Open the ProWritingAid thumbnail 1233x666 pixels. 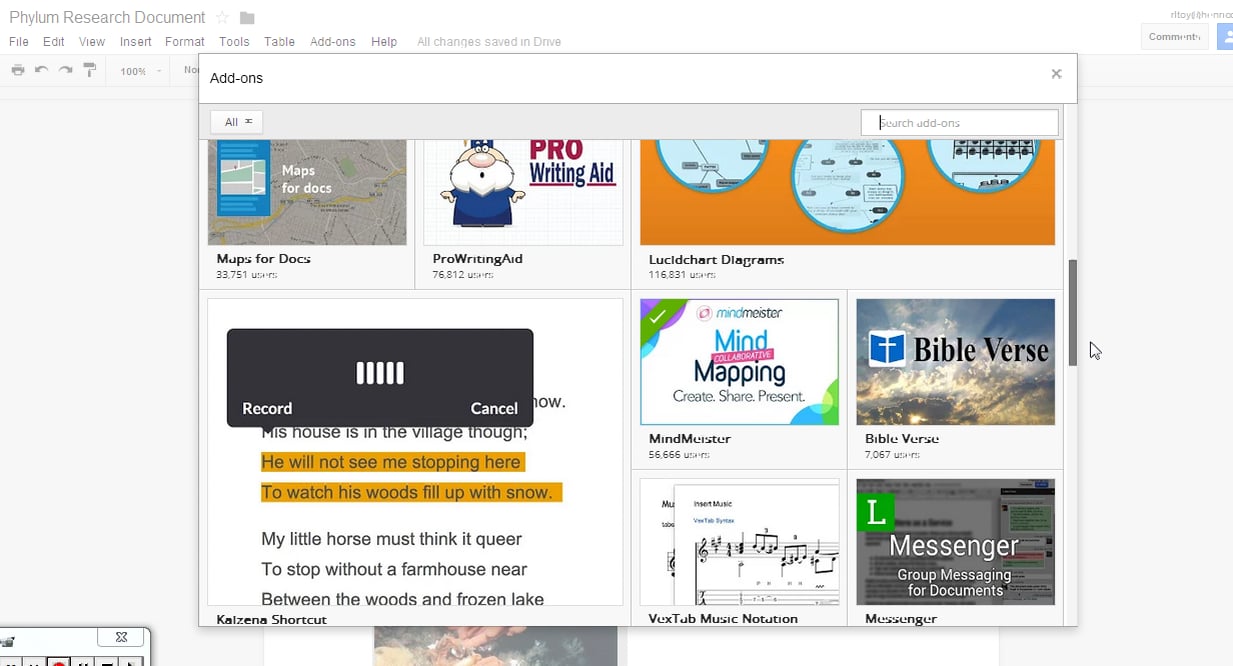[523, 192]
